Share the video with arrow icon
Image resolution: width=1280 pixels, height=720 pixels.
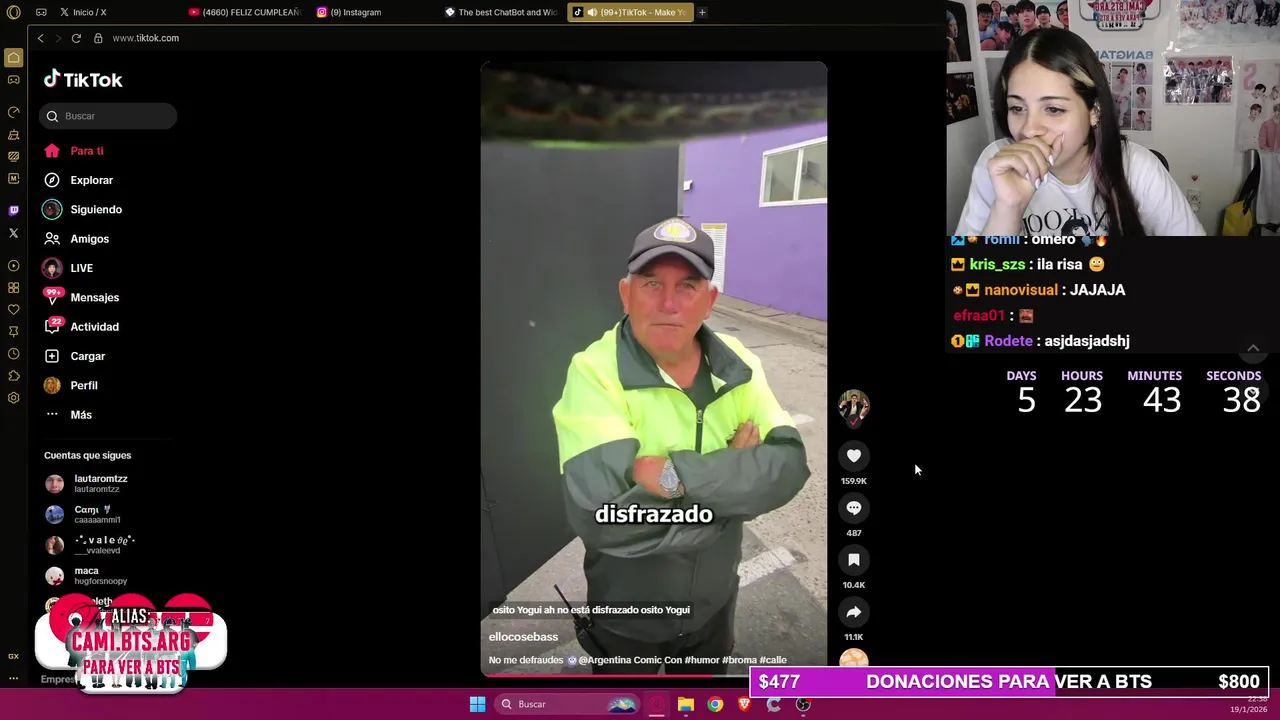(x=854, y=612)
